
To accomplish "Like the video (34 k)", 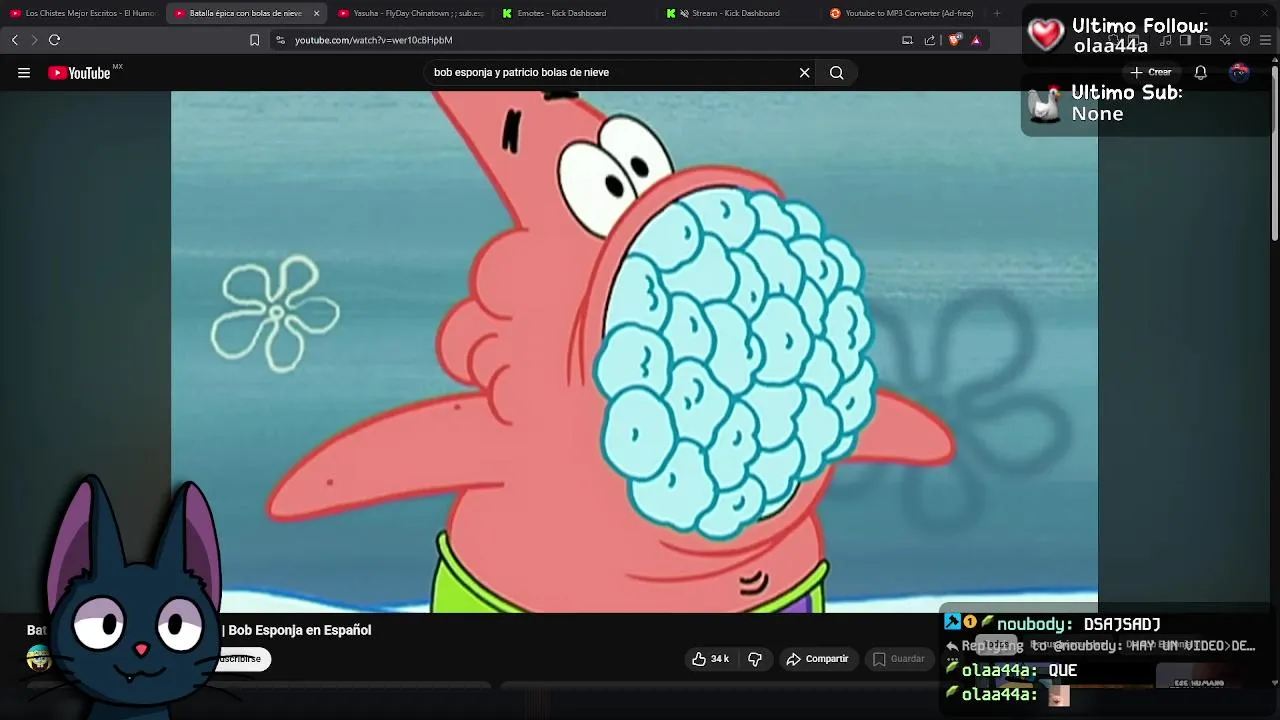I will (x=709, y=659).
